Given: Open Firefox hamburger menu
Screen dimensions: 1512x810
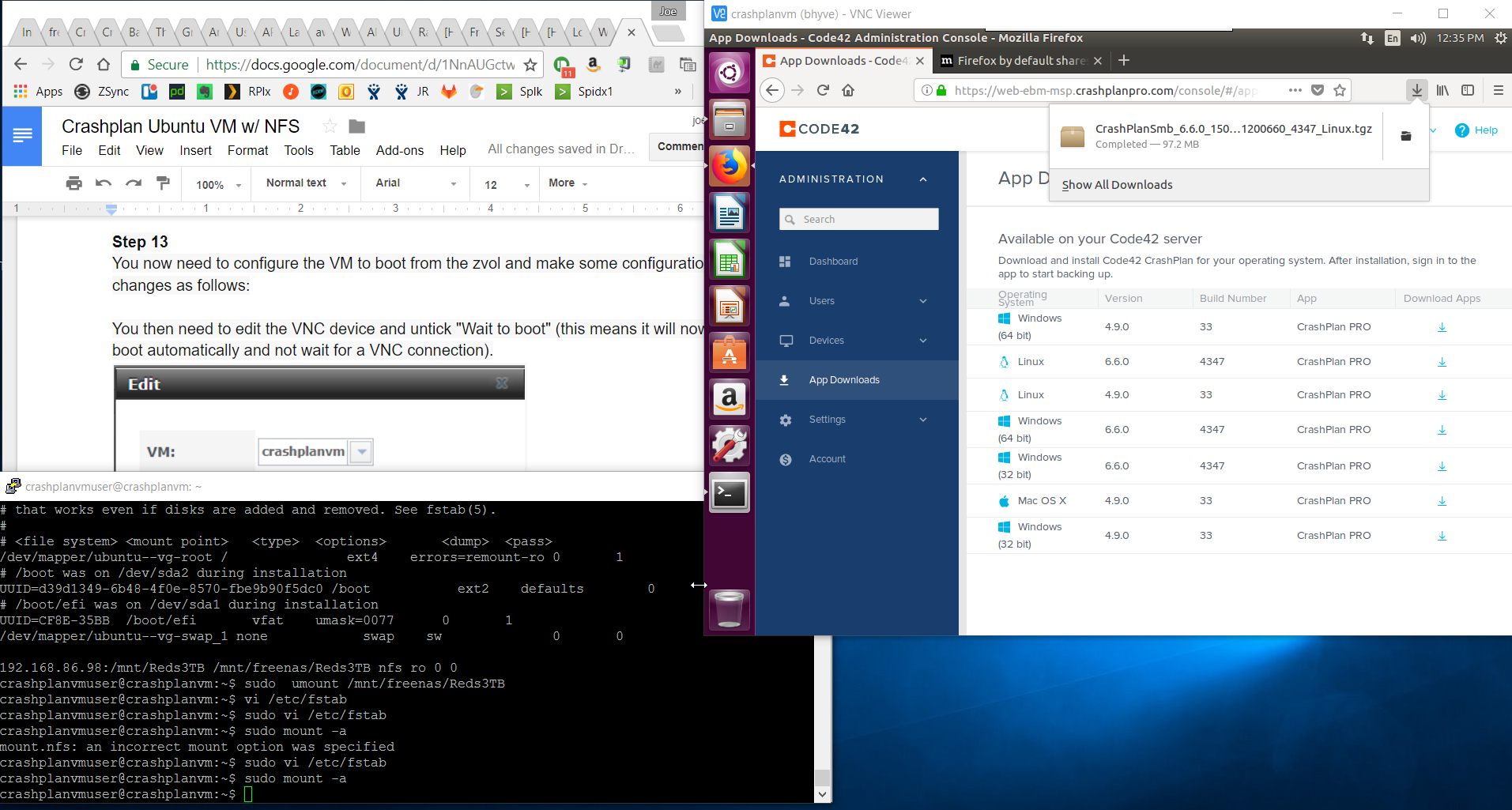Looking at the screenshot, I should click(x=1498, y=90).
